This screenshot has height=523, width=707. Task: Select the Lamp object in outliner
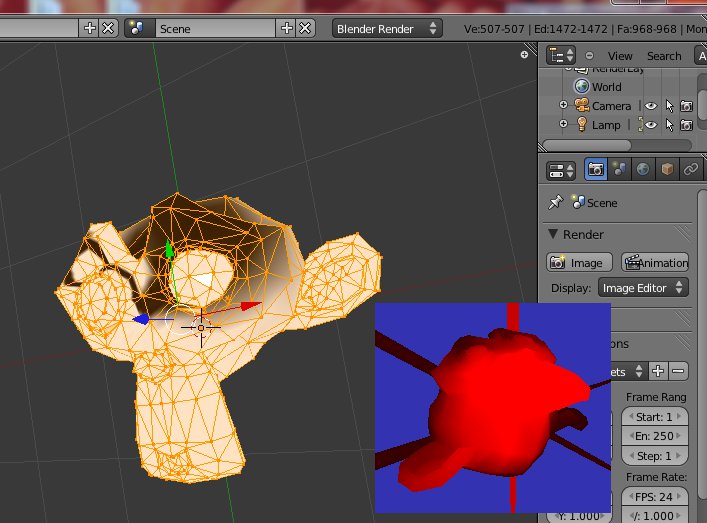[606, 125]
